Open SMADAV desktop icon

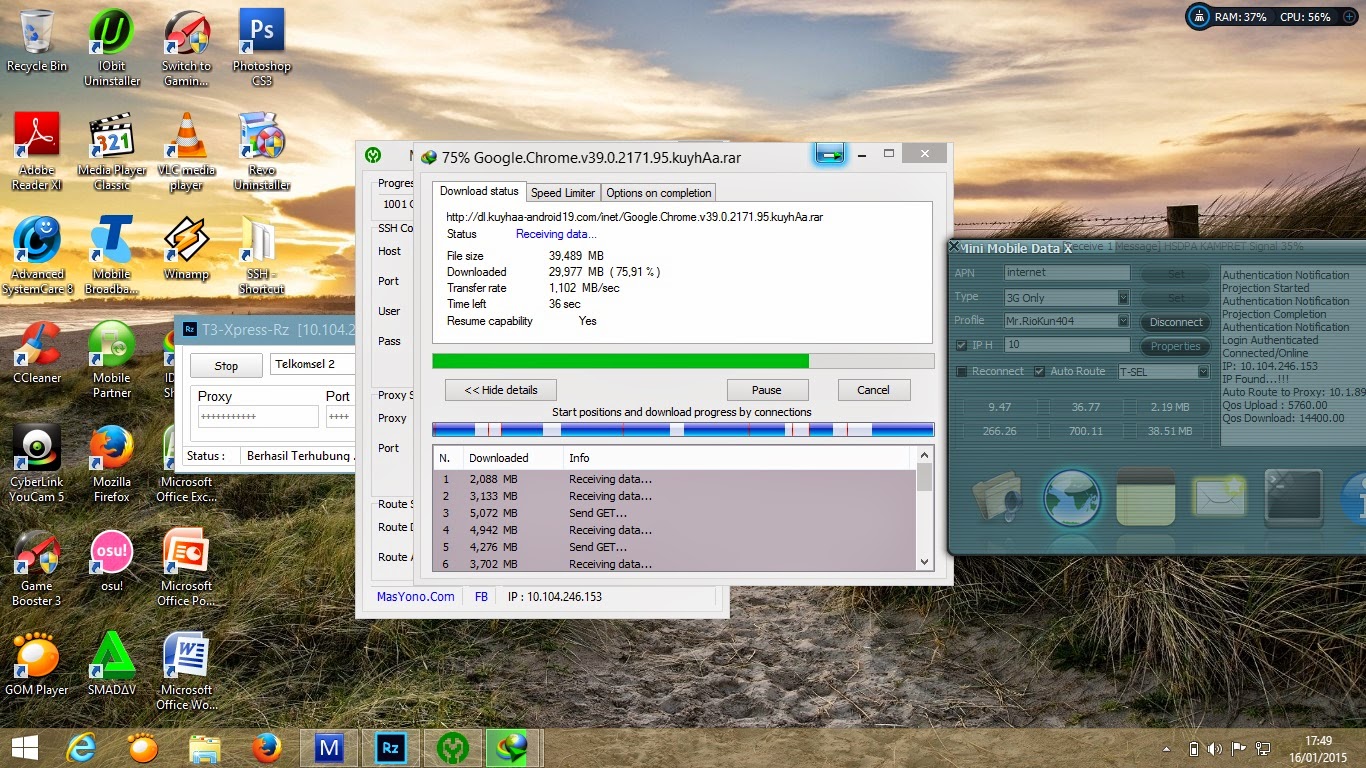click(112, 664)
